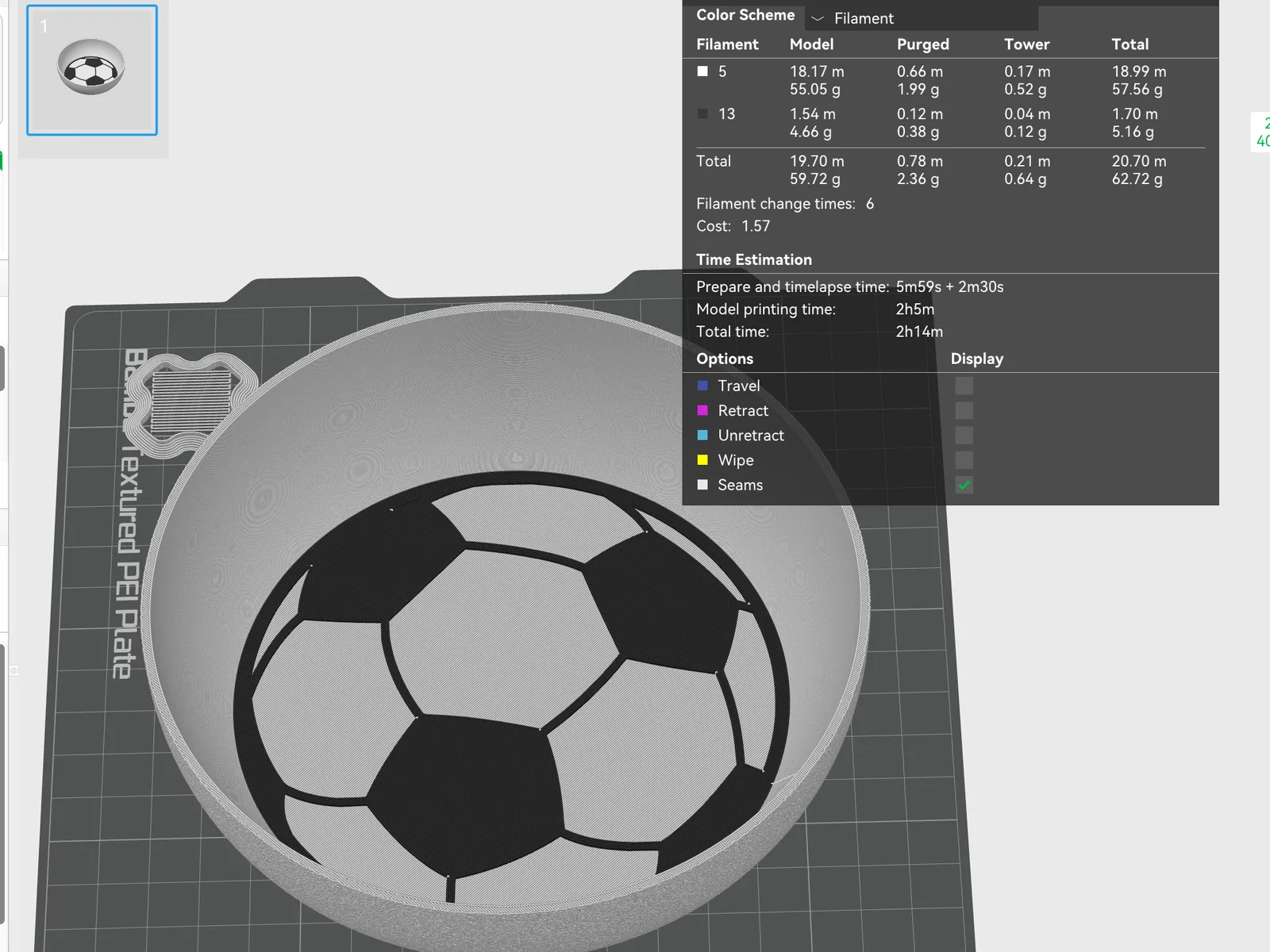Click the Seams white legend square
Screen dimensions: 1270x952
point(702,485)
